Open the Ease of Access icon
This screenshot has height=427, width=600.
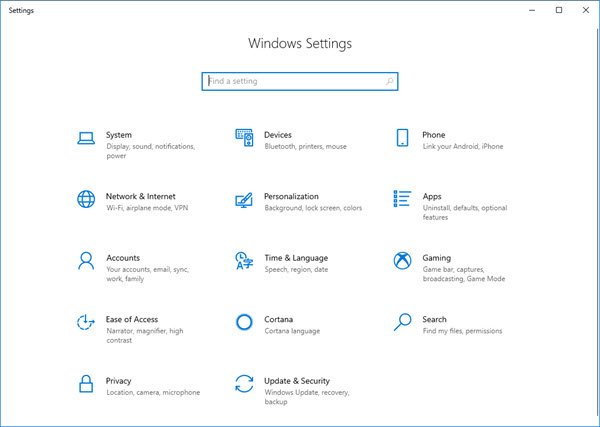tap(86, 322)
